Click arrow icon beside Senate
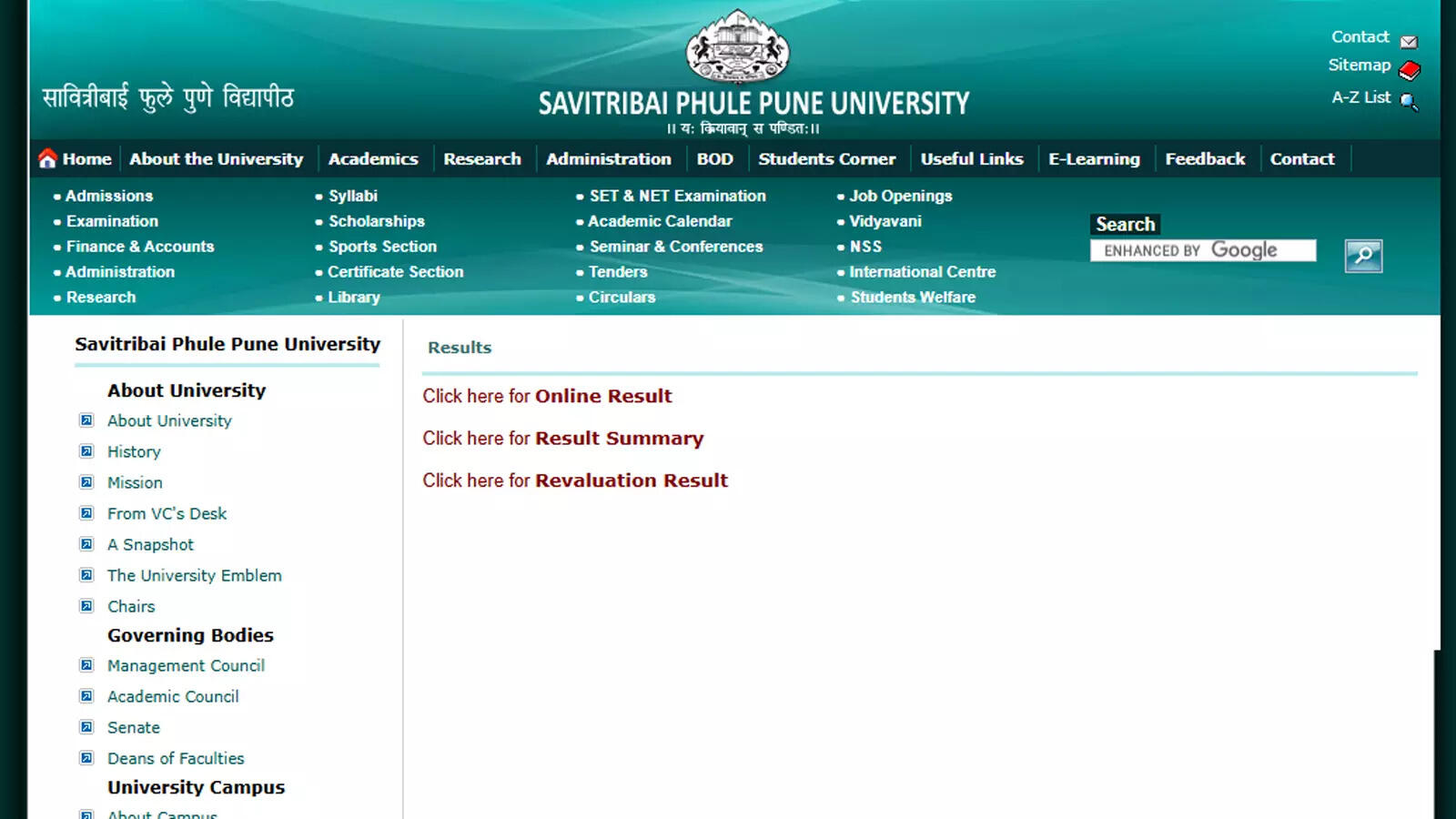This screenshot has width=1456, height=819. [86, 727]
